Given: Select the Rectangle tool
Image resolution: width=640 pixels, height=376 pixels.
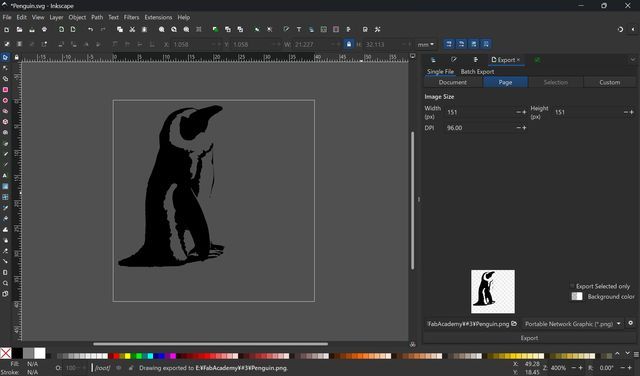Looking at the screenshot, I should pos(5,89).
